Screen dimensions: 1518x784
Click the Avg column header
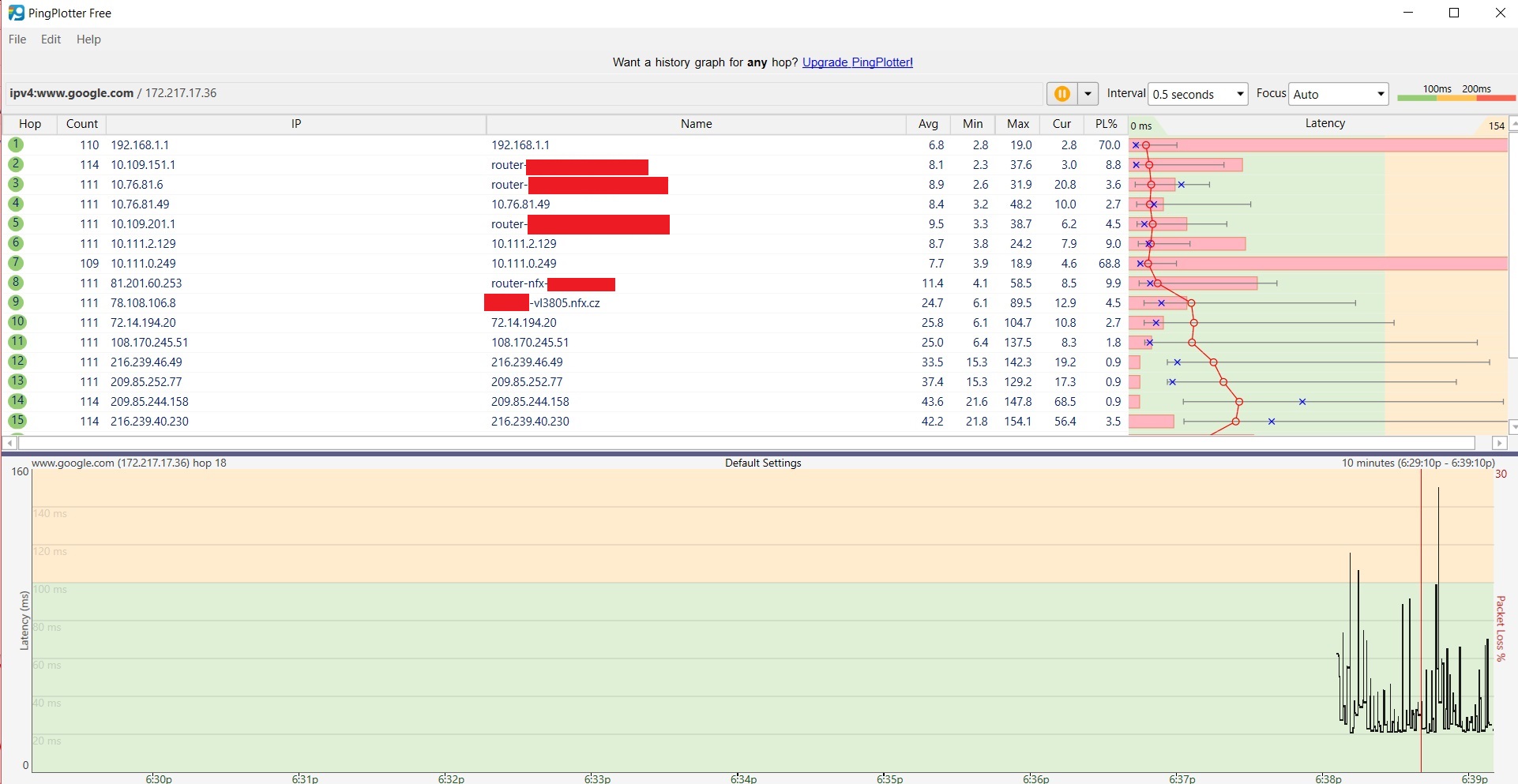click(x=928, y=124)
